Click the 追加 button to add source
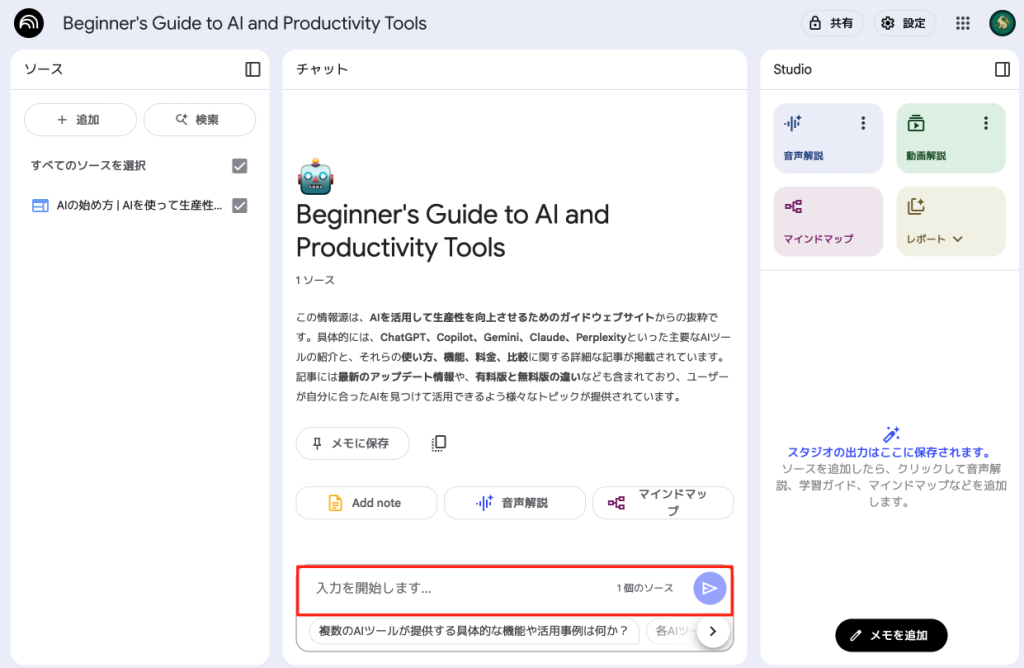This screenshot has height=668, width=1024. tap(80, 120)
